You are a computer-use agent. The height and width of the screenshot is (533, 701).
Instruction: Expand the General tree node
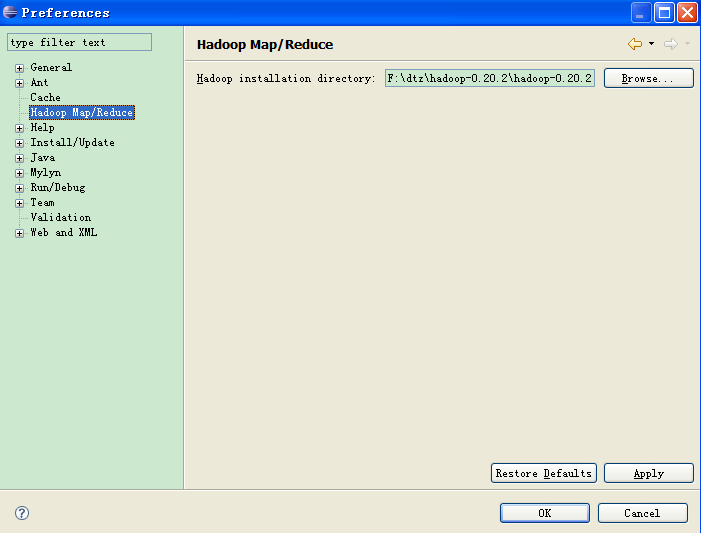19,68
